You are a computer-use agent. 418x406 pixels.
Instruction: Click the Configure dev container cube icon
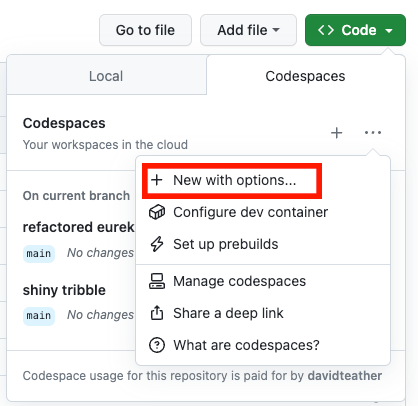157,212
